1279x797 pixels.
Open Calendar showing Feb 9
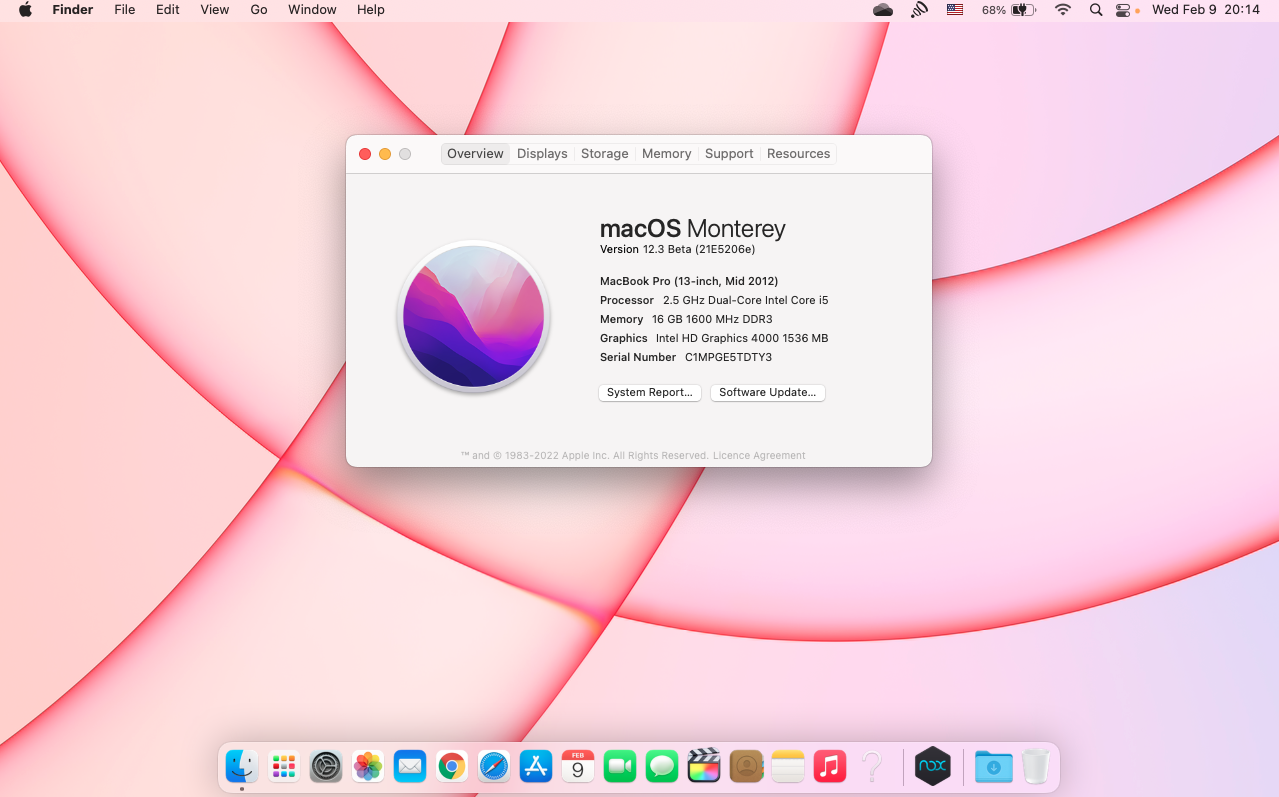tap(578, 767)
